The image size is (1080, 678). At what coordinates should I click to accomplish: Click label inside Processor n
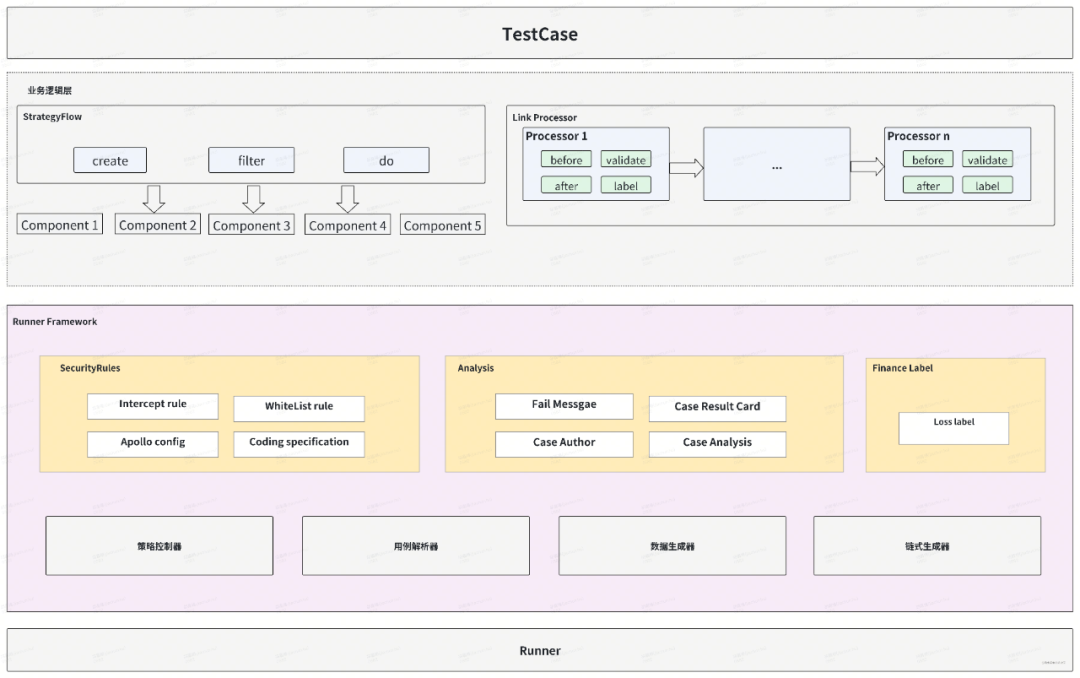988,185
